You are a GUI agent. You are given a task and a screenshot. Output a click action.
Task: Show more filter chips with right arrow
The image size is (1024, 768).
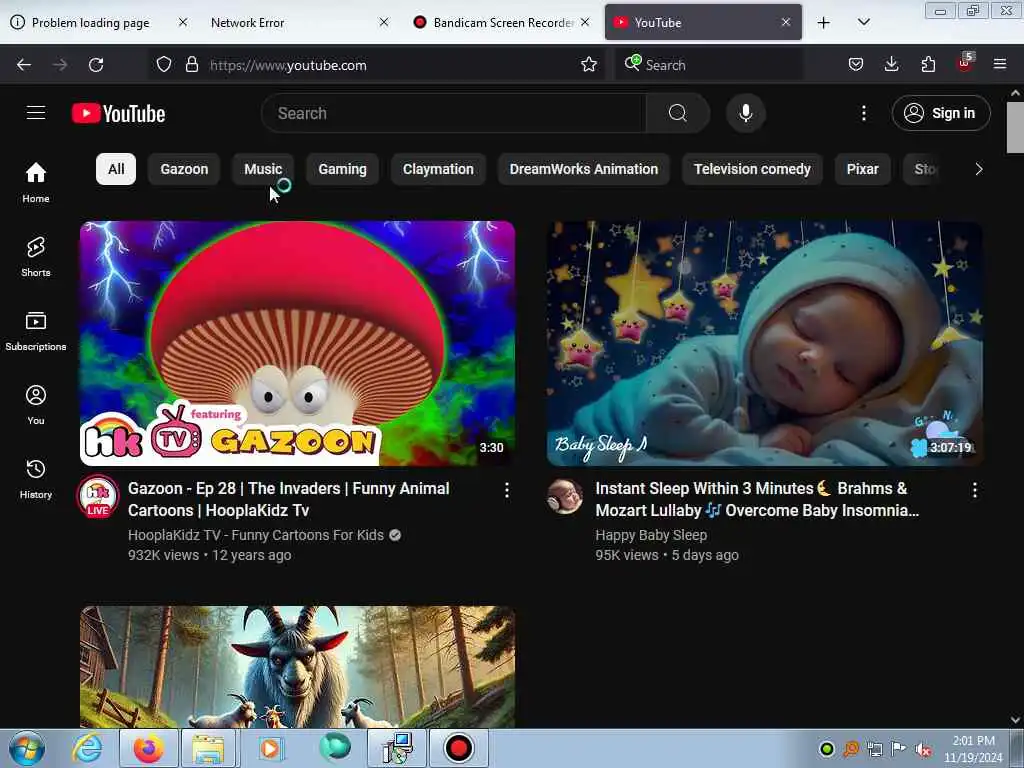pos(978,169)
